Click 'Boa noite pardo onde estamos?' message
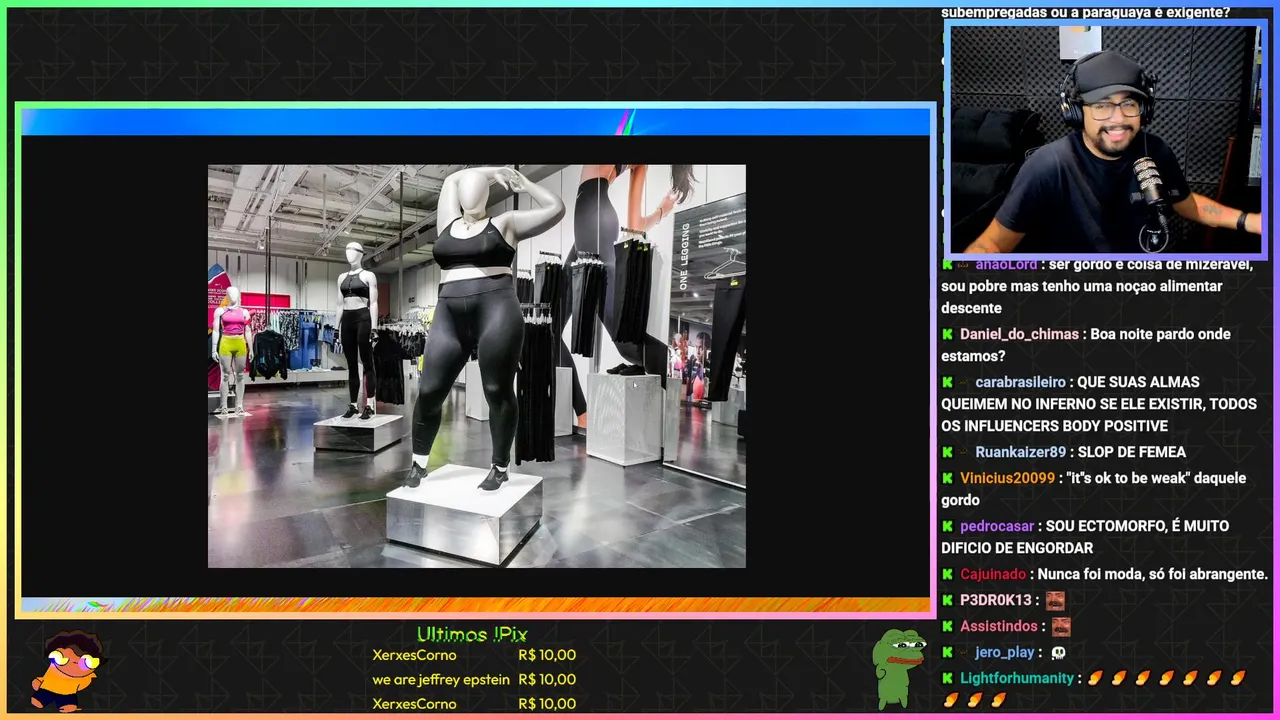 1086,345
